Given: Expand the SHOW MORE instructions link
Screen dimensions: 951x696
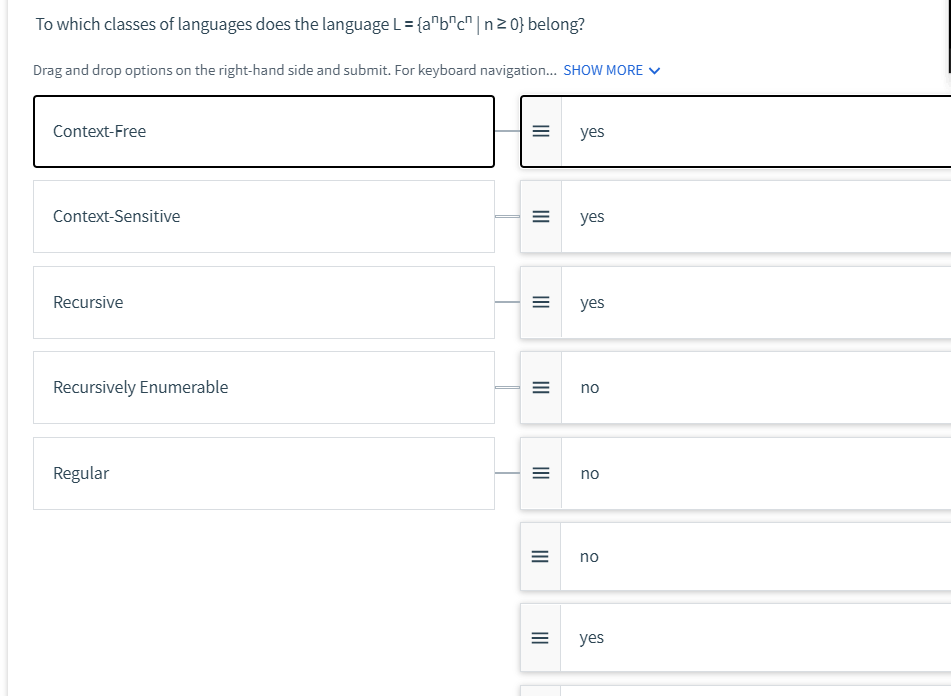Looking at the screenshot, I should pyautogui.click(x=603, y=70).
